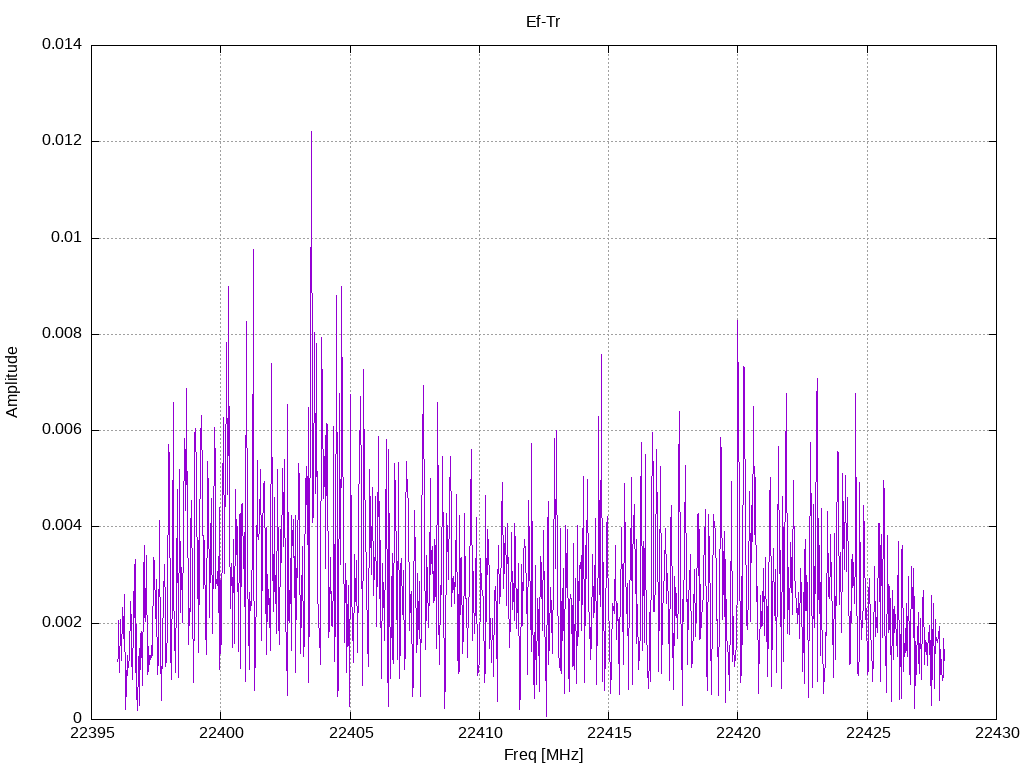Click the y-axis tick value 0.014
The height and width of the screenshot is (768, 1024).
click(62, 44)
